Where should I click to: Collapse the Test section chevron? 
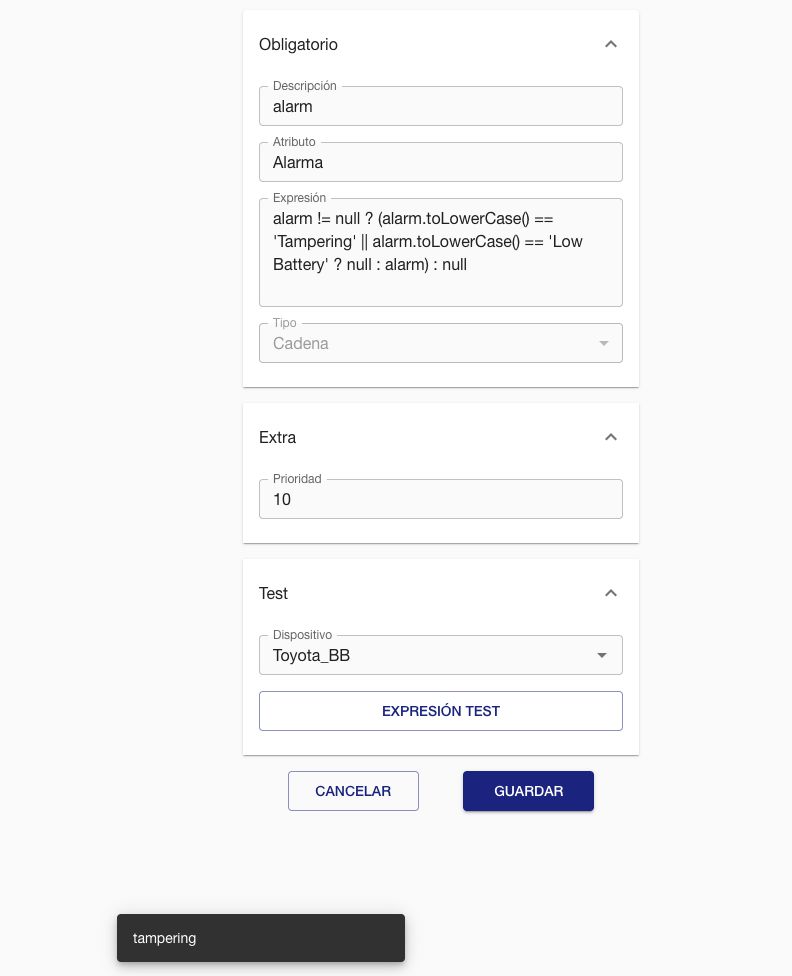(x=611, y=593)
